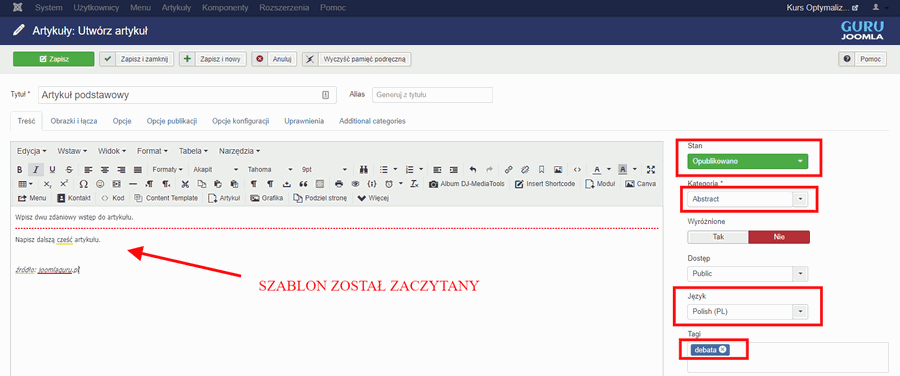900x376 pixels.
Task: Open the Stan status dropdown
Action: pos(747,161)
